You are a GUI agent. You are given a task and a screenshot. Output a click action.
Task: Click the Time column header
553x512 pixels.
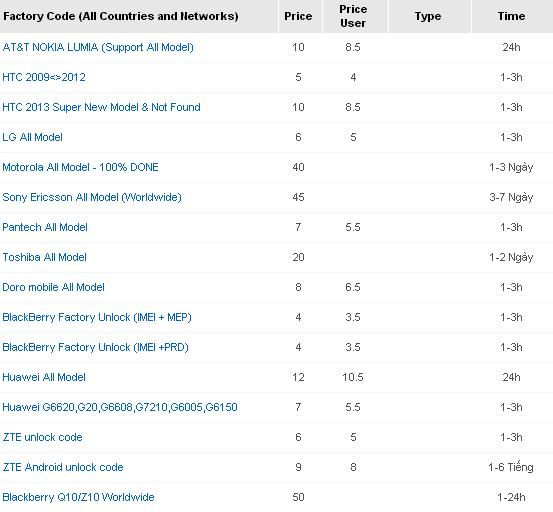[511, 16]
